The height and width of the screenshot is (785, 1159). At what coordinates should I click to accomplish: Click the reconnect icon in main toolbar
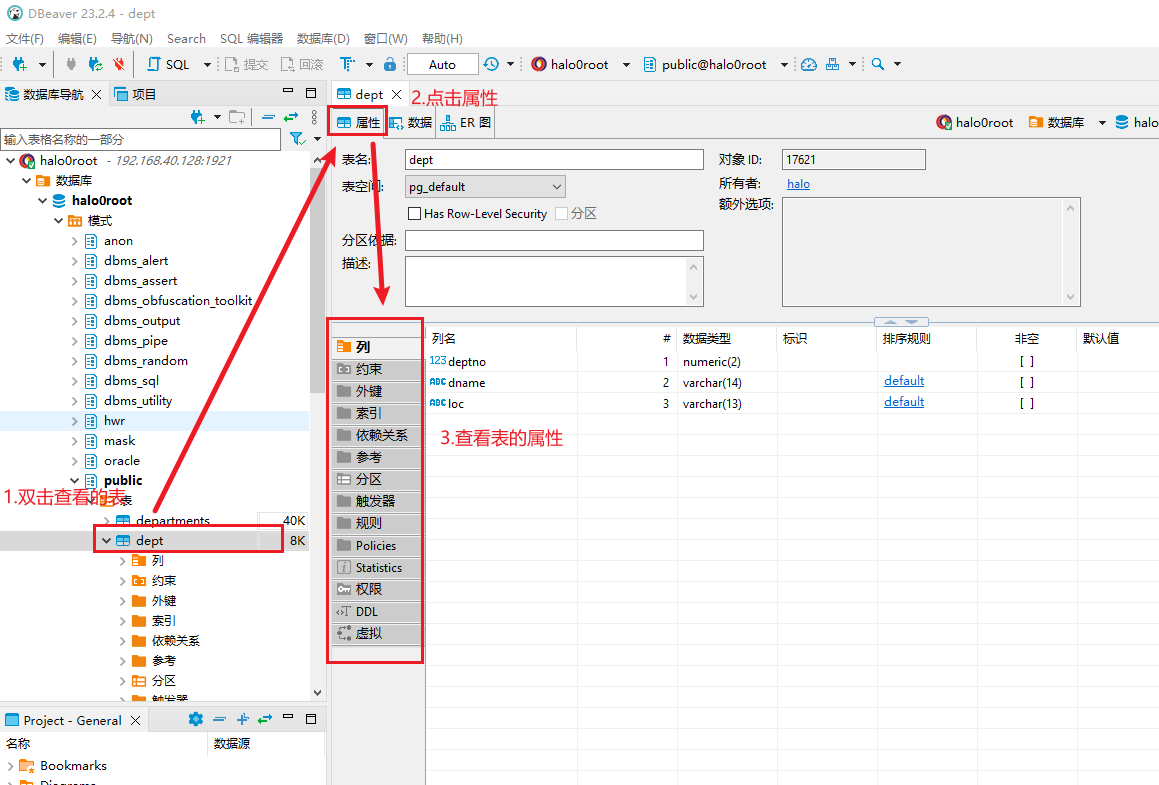point(95,64)
